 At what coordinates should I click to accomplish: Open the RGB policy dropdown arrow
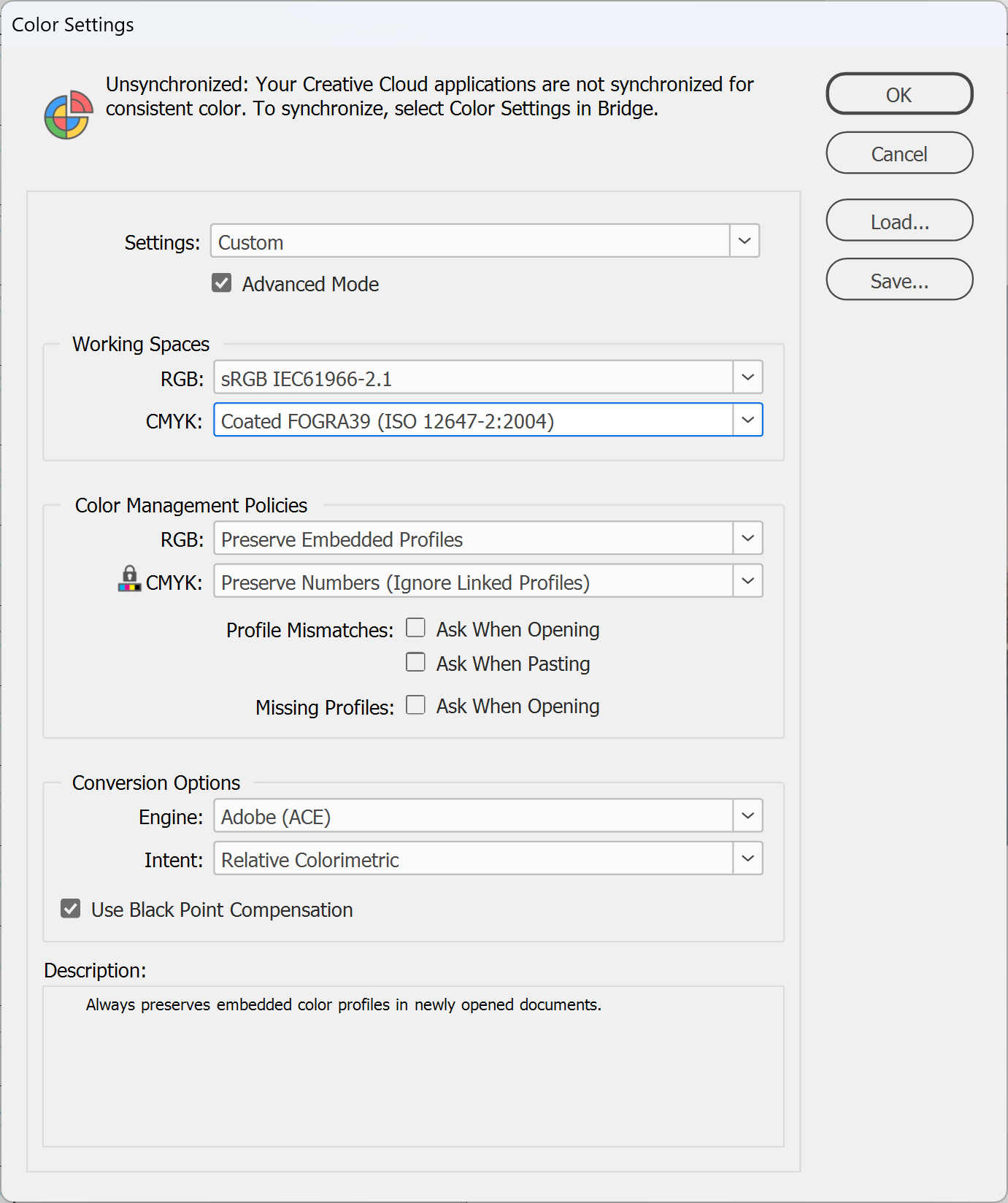pos(747,538)
